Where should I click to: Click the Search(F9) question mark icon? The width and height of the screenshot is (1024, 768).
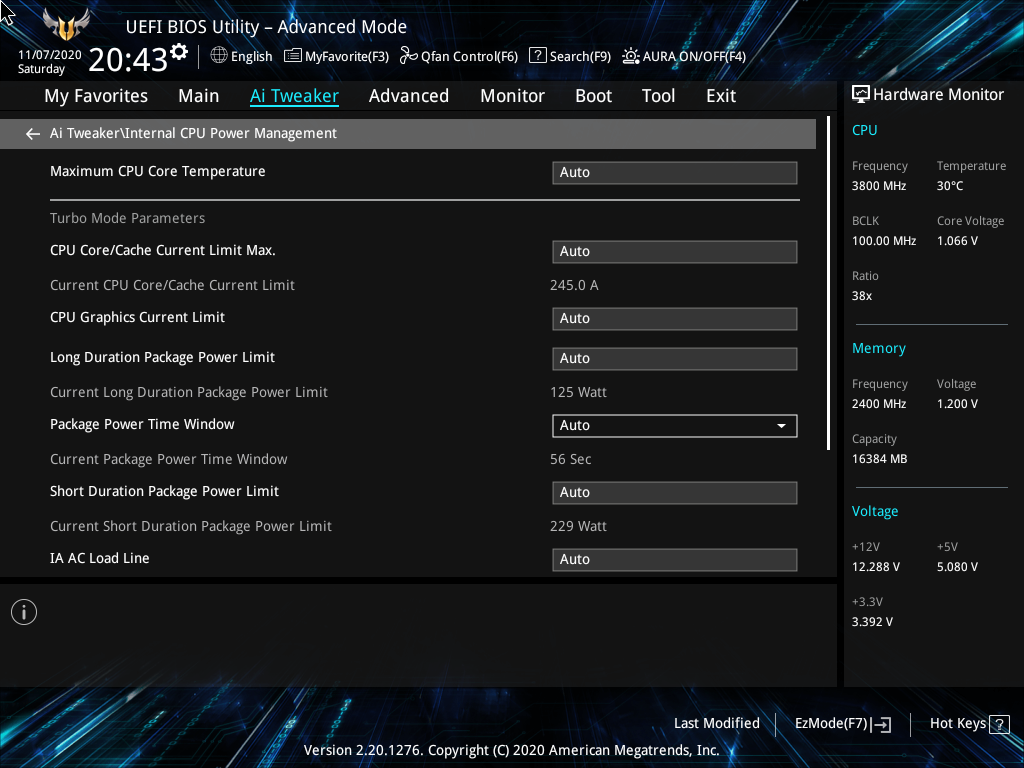[x=537, y=56]
